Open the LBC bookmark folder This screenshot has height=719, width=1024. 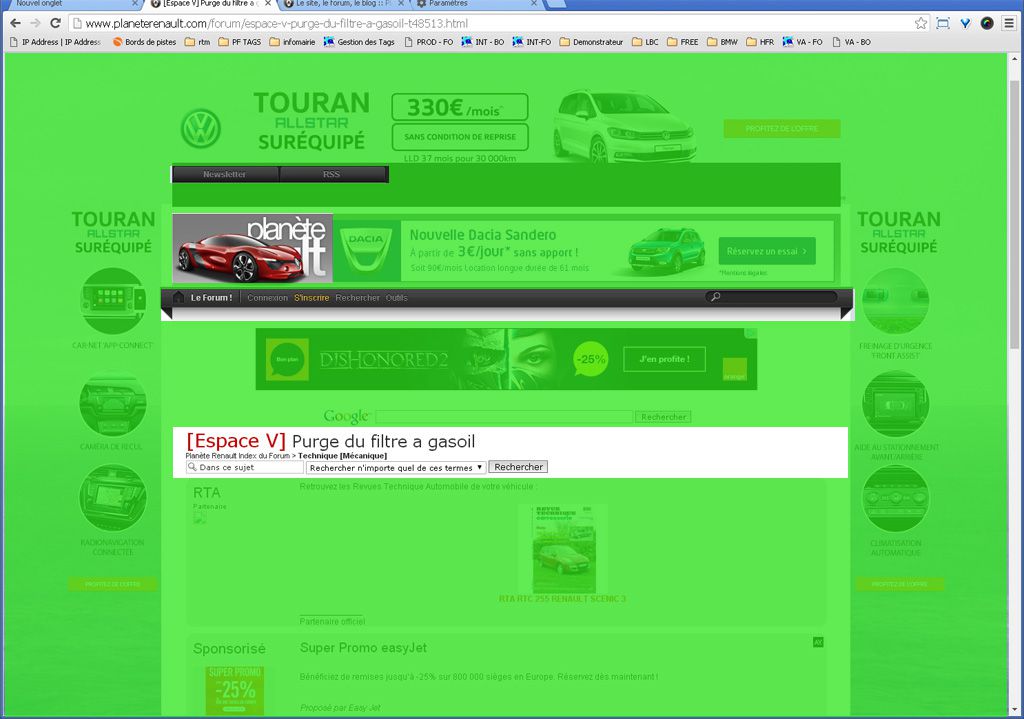point(645,42)
